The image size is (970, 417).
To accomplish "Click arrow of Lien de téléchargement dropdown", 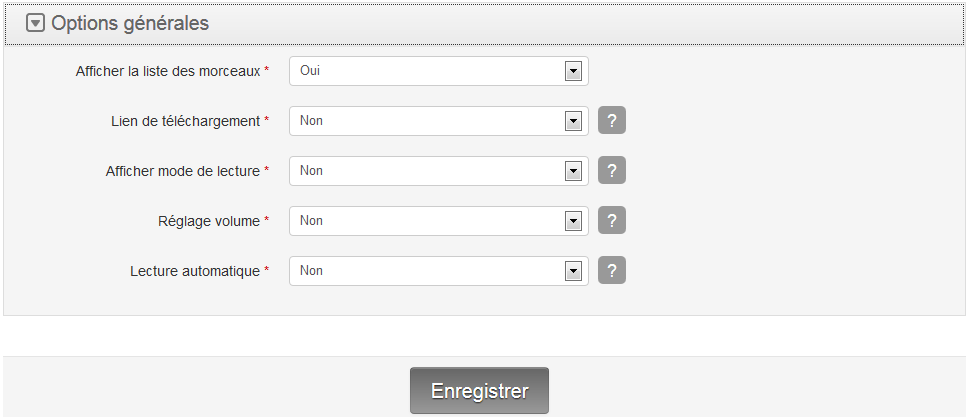I will coord(573,121).
